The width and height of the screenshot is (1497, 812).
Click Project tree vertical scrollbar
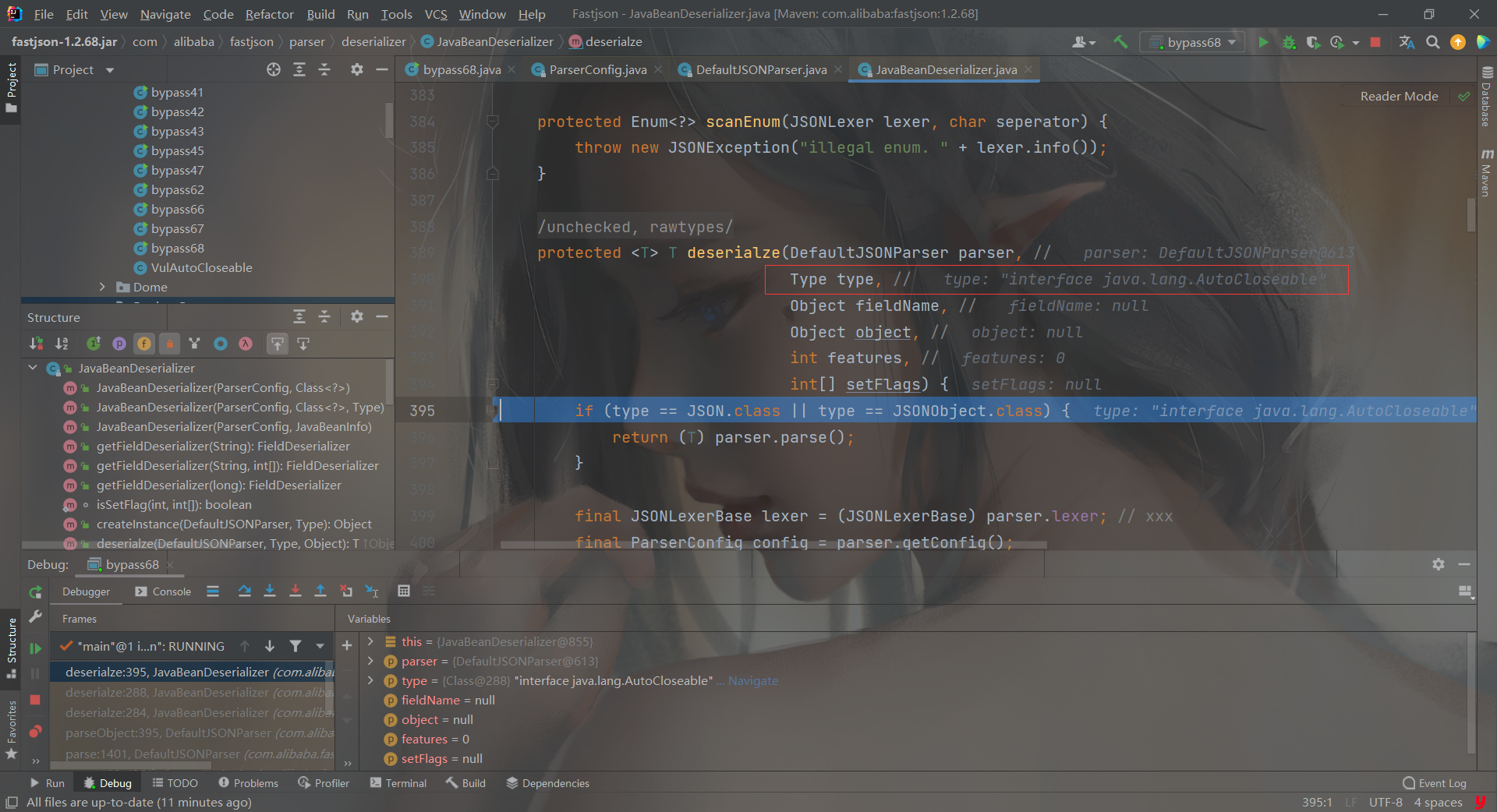(x=389, y=121)
